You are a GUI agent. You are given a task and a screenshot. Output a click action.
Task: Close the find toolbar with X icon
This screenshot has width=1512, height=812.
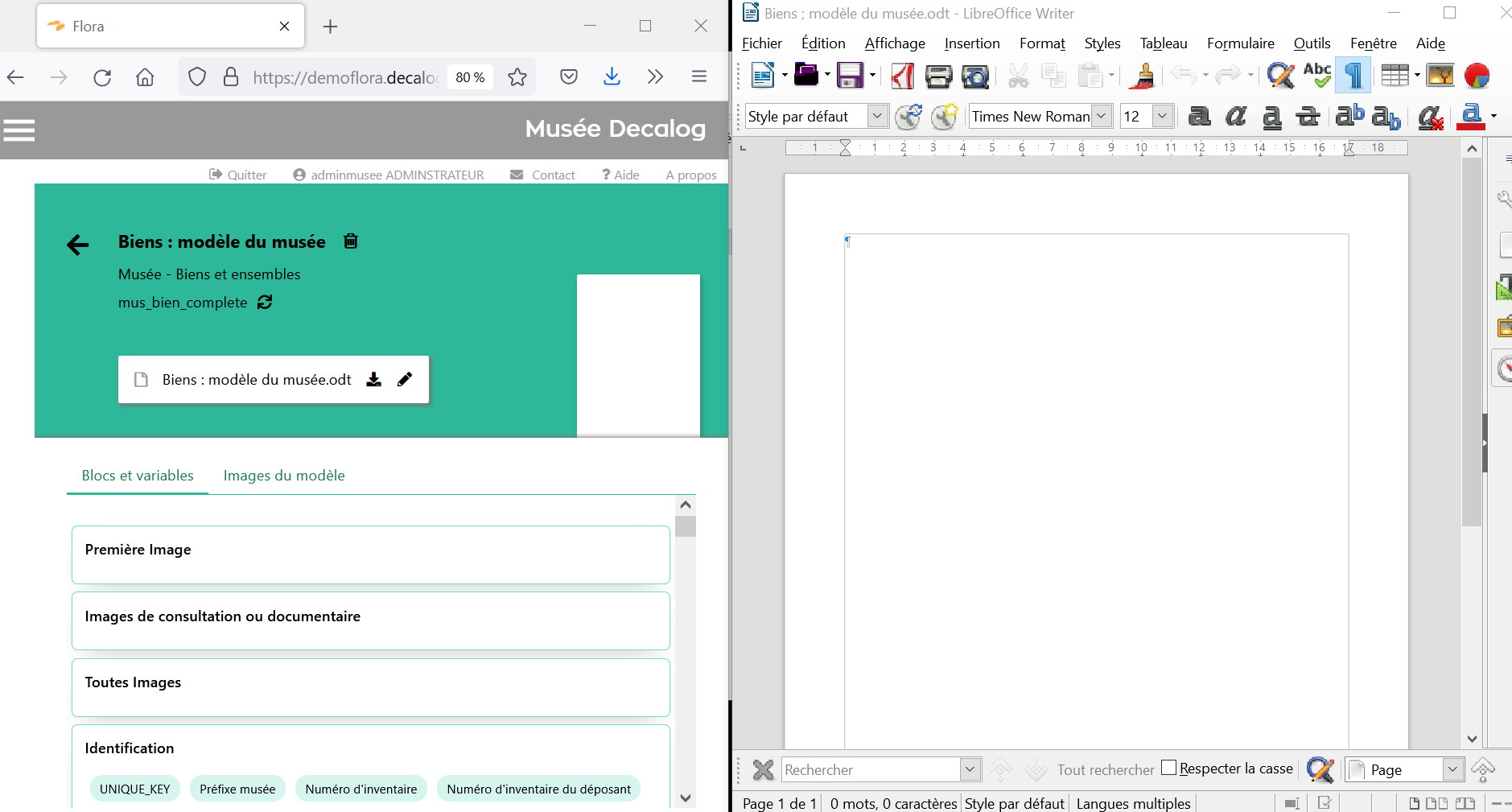[763, 770]
